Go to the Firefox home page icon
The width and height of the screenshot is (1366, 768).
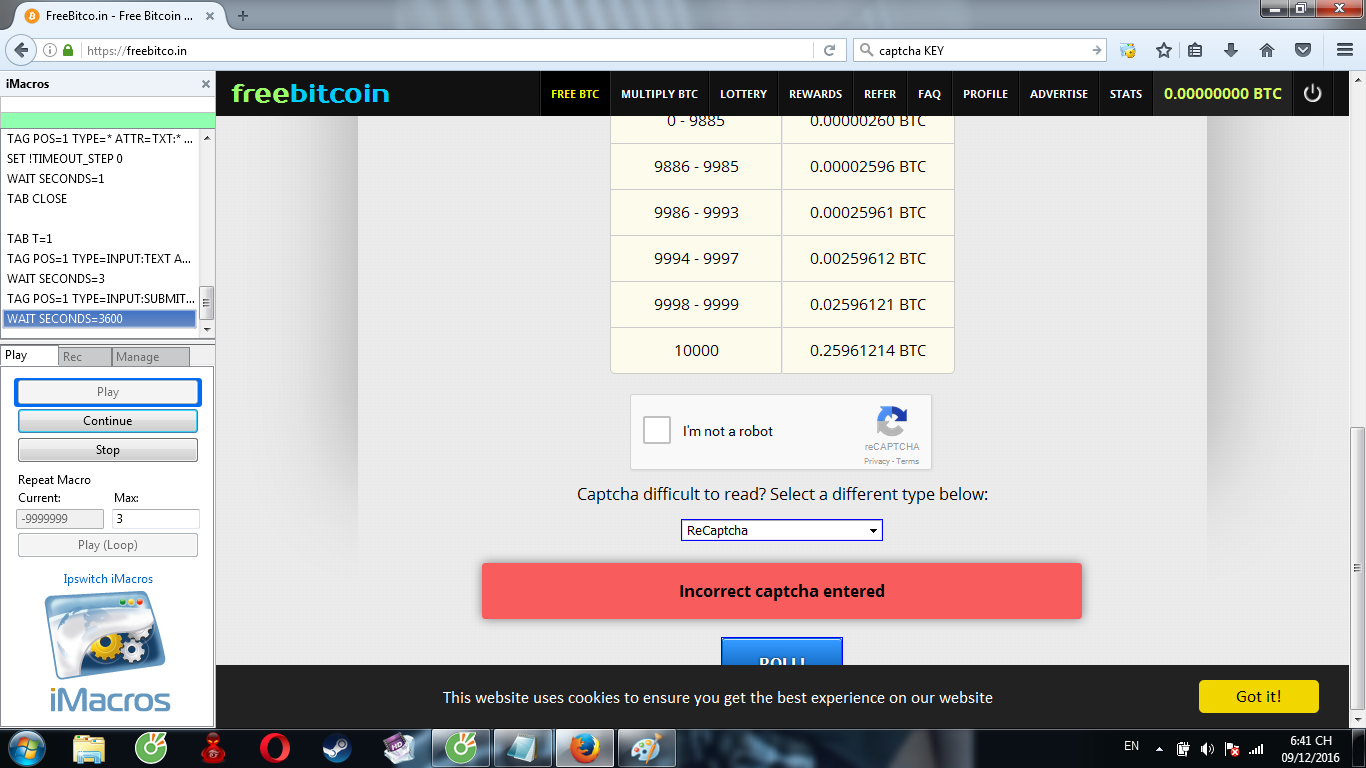tap(1267, 50)
